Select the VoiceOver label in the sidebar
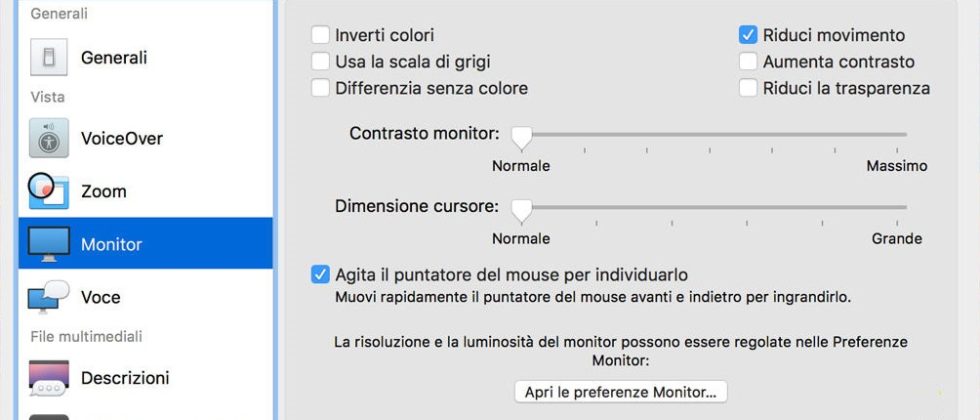Screen dimensions: 980x420 coord(122,138)
